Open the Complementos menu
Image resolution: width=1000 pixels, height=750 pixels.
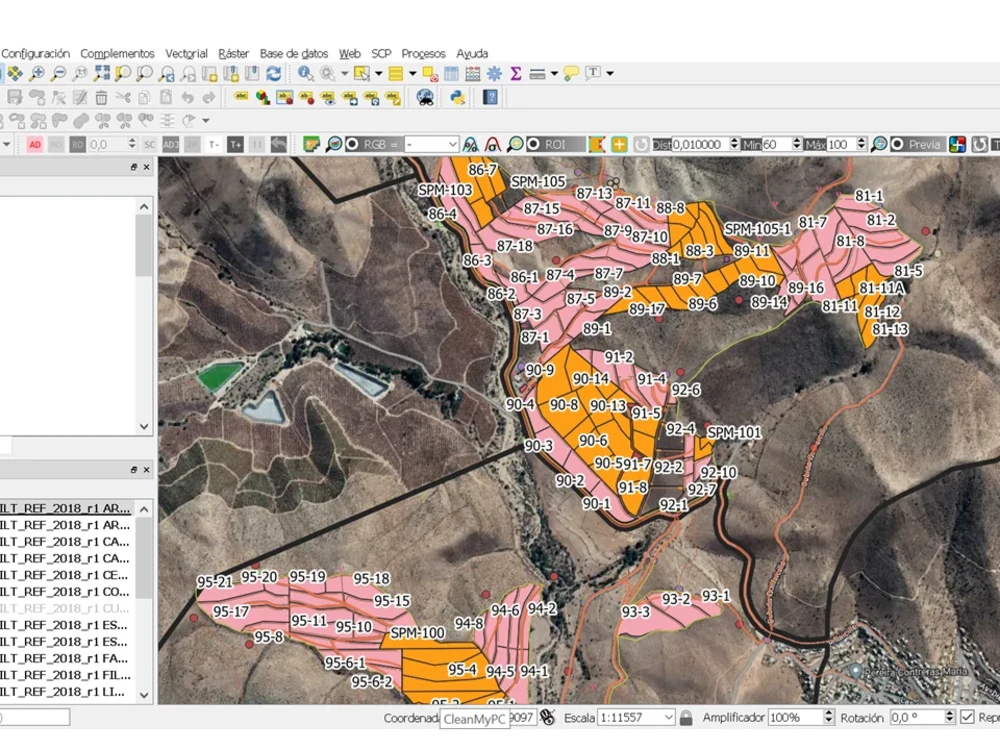pos(117,54)
